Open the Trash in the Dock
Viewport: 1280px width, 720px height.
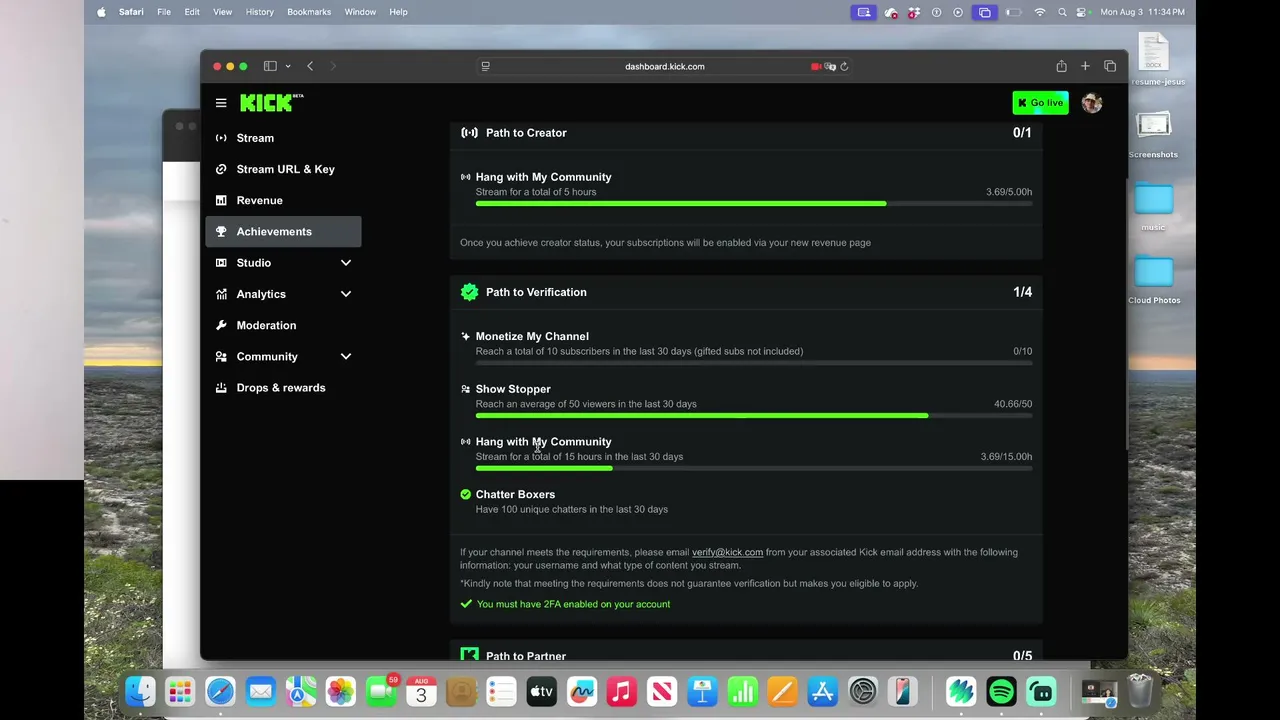(1140, 691)
